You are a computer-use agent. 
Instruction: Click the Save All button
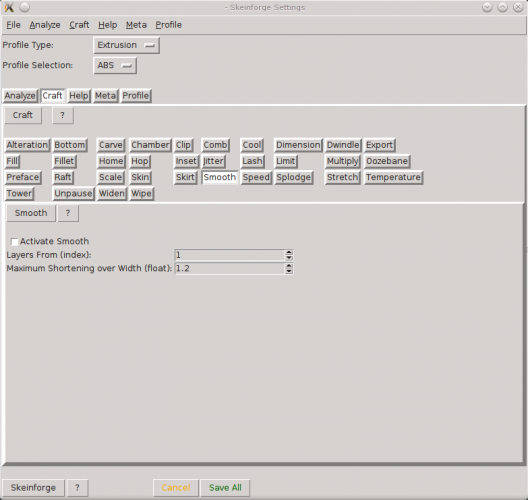pyautogui.click(x=225, y=488)
